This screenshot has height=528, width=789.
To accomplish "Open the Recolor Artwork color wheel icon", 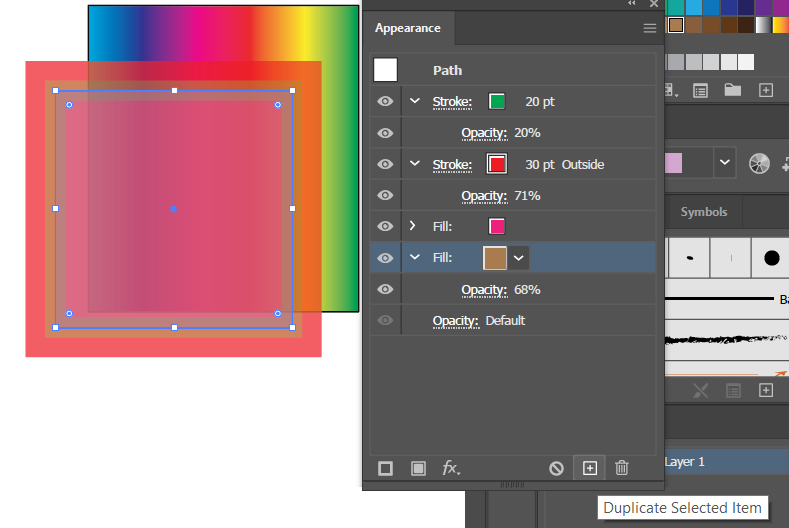I will pyautogui.click(x=759, y=164).
